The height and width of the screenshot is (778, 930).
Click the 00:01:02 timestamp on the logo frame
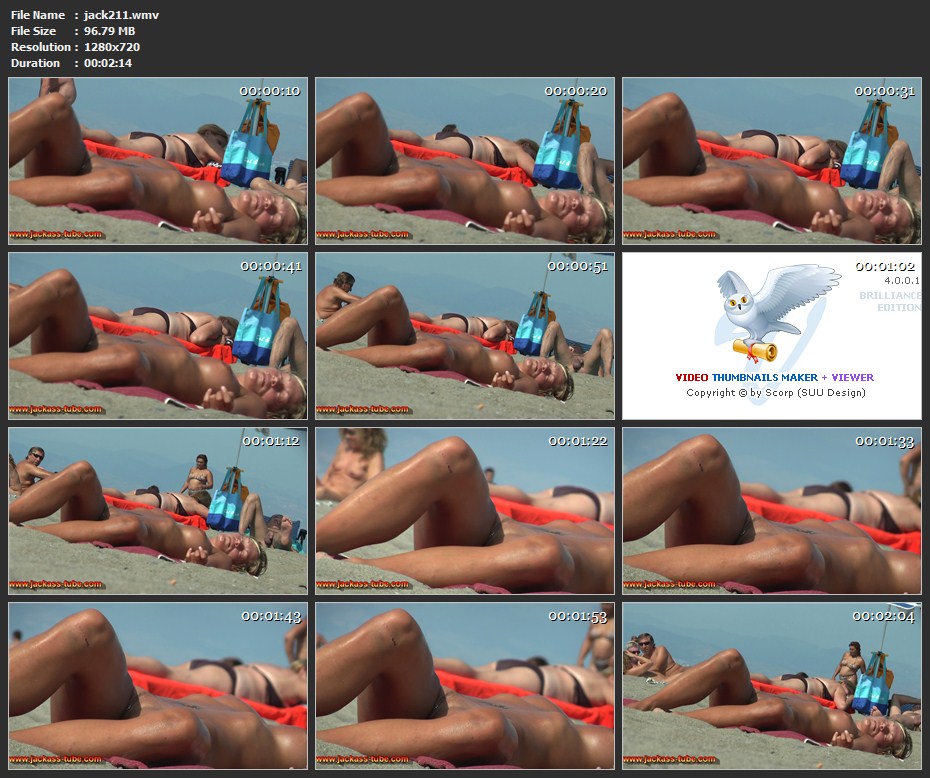coord(884,267)
